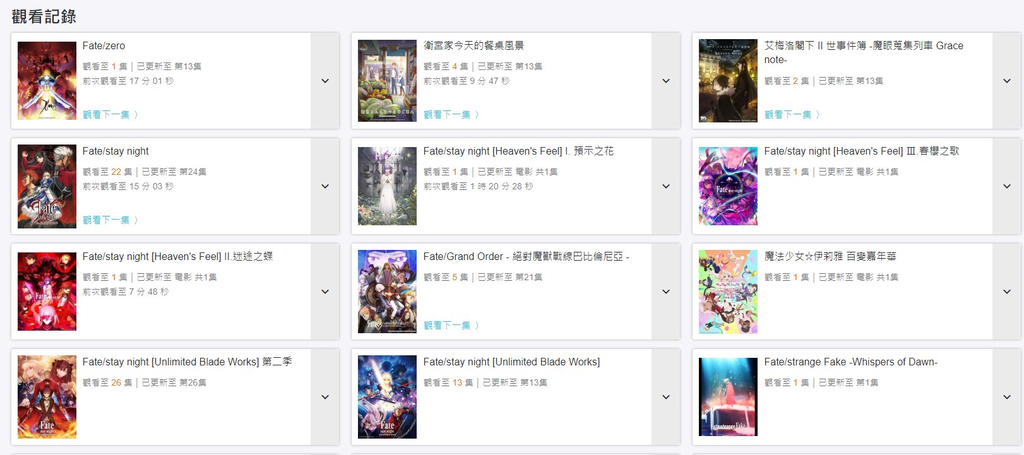Click the 觀看記錄 page heading
Viewport: 1024px width, 455px height.
[44, 16]
